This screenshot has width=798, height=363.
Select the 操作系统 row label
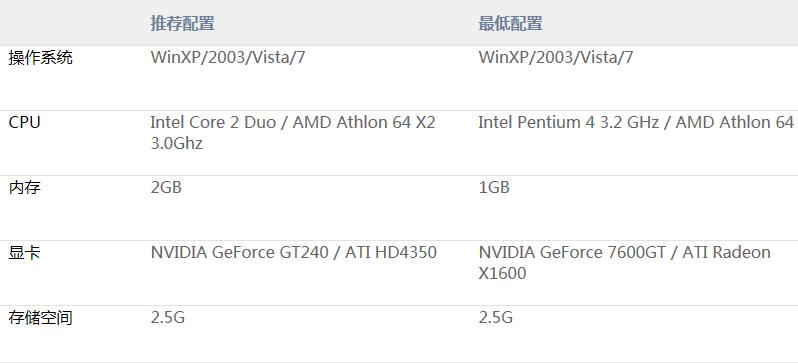coord(41,58)
